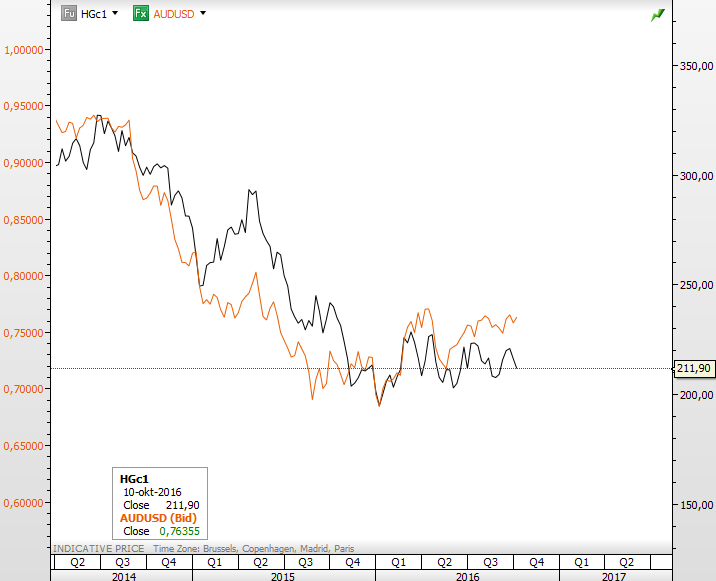
Task: Click the 10-okt-2016 date in data box
Action: (153, 493)
